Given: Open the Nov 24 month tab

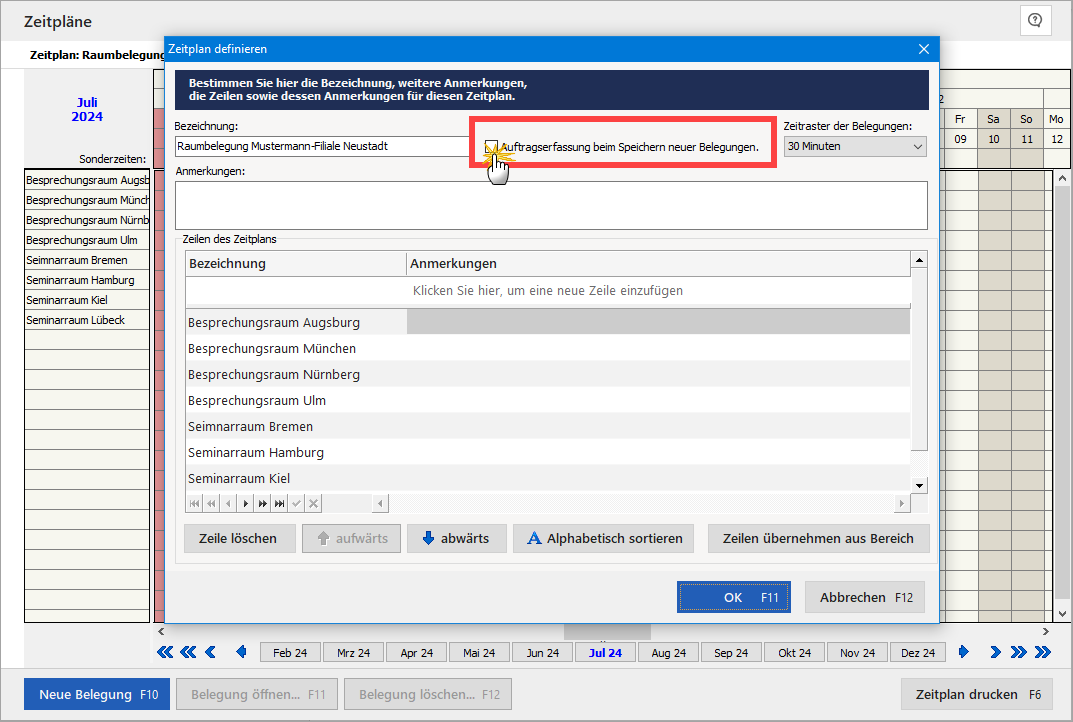Looking at the screenshot, I should (857, 653).
